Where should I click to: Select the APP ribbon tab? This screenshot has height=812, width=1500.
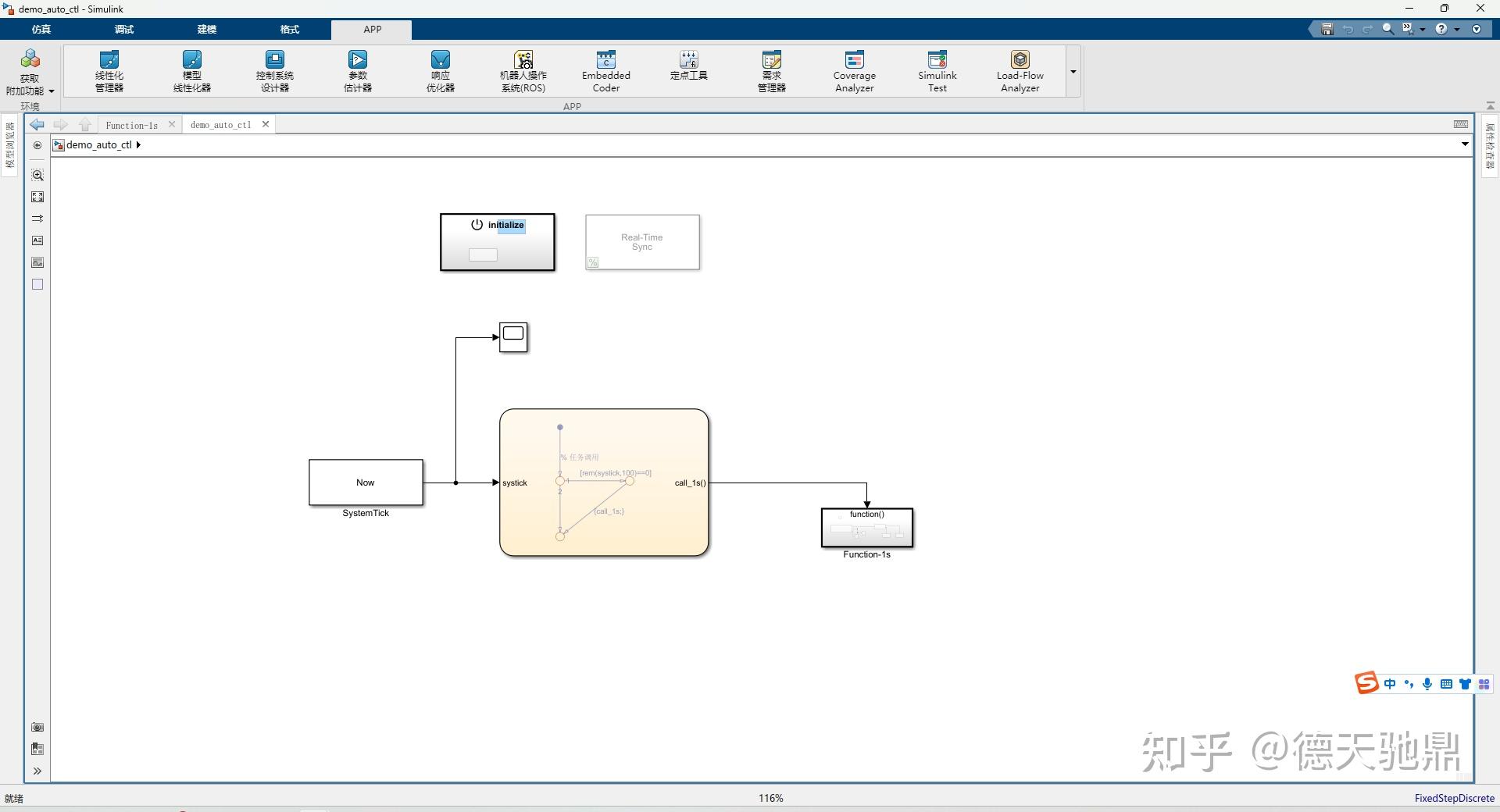click(x=372, y=29)
